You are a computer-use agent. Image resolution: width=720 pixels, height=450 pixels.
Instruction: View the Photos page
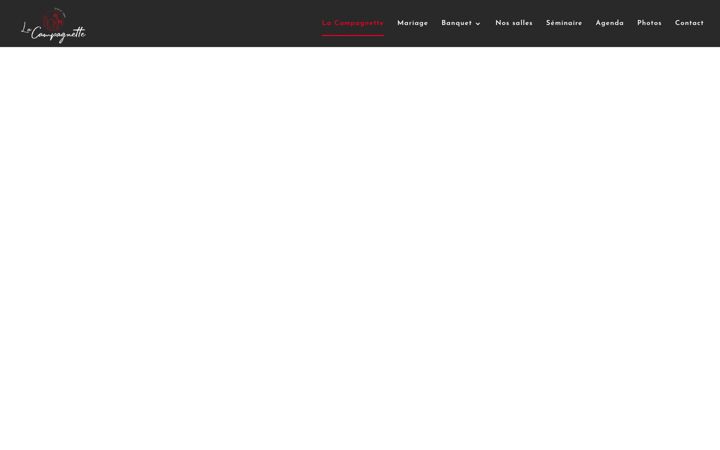click(649, 23)
